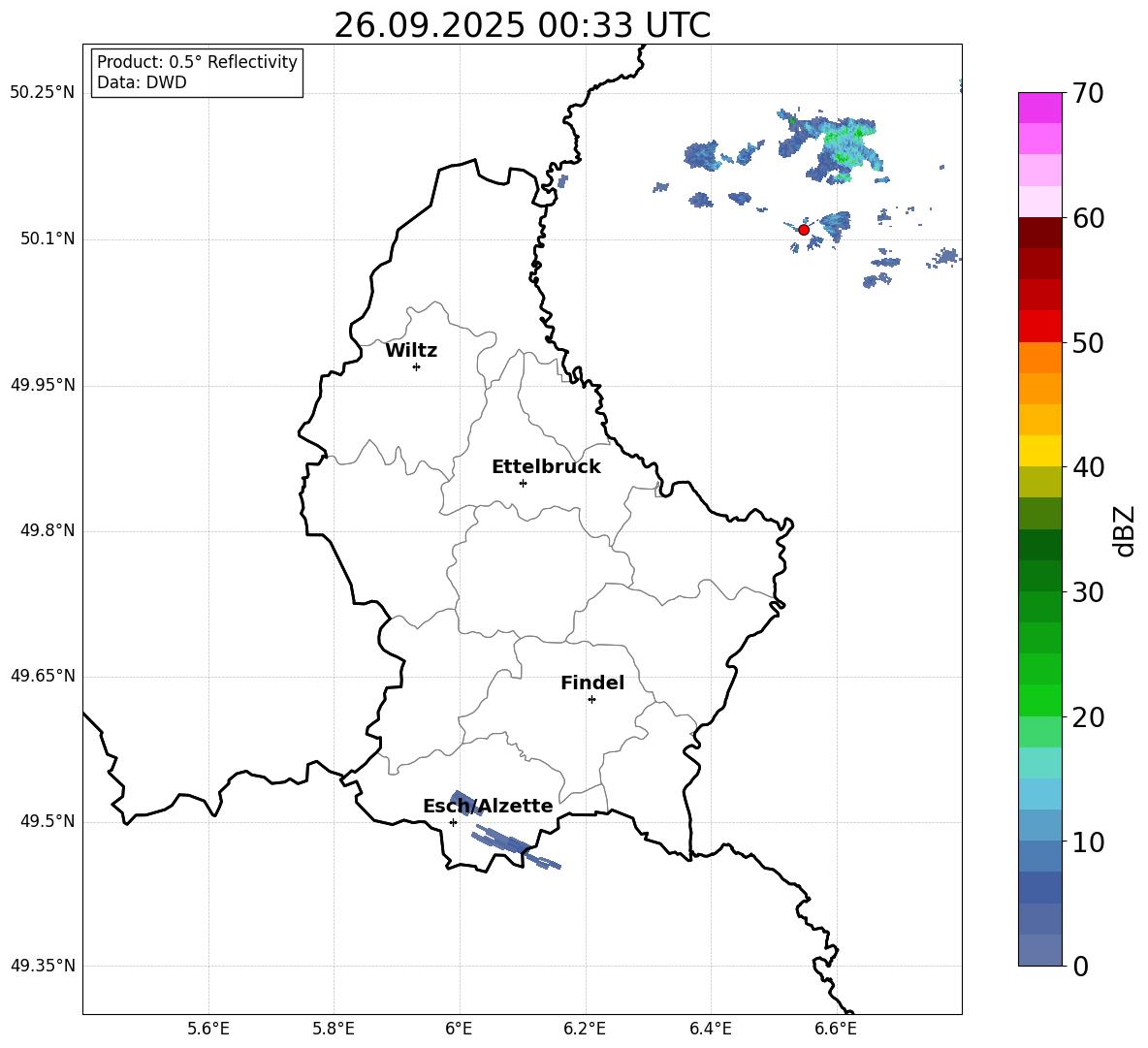The width and height of the screenshot is (1148, 1048).
Task: Click the 20 tick label on the colorbar
Action: point(1088,717)
